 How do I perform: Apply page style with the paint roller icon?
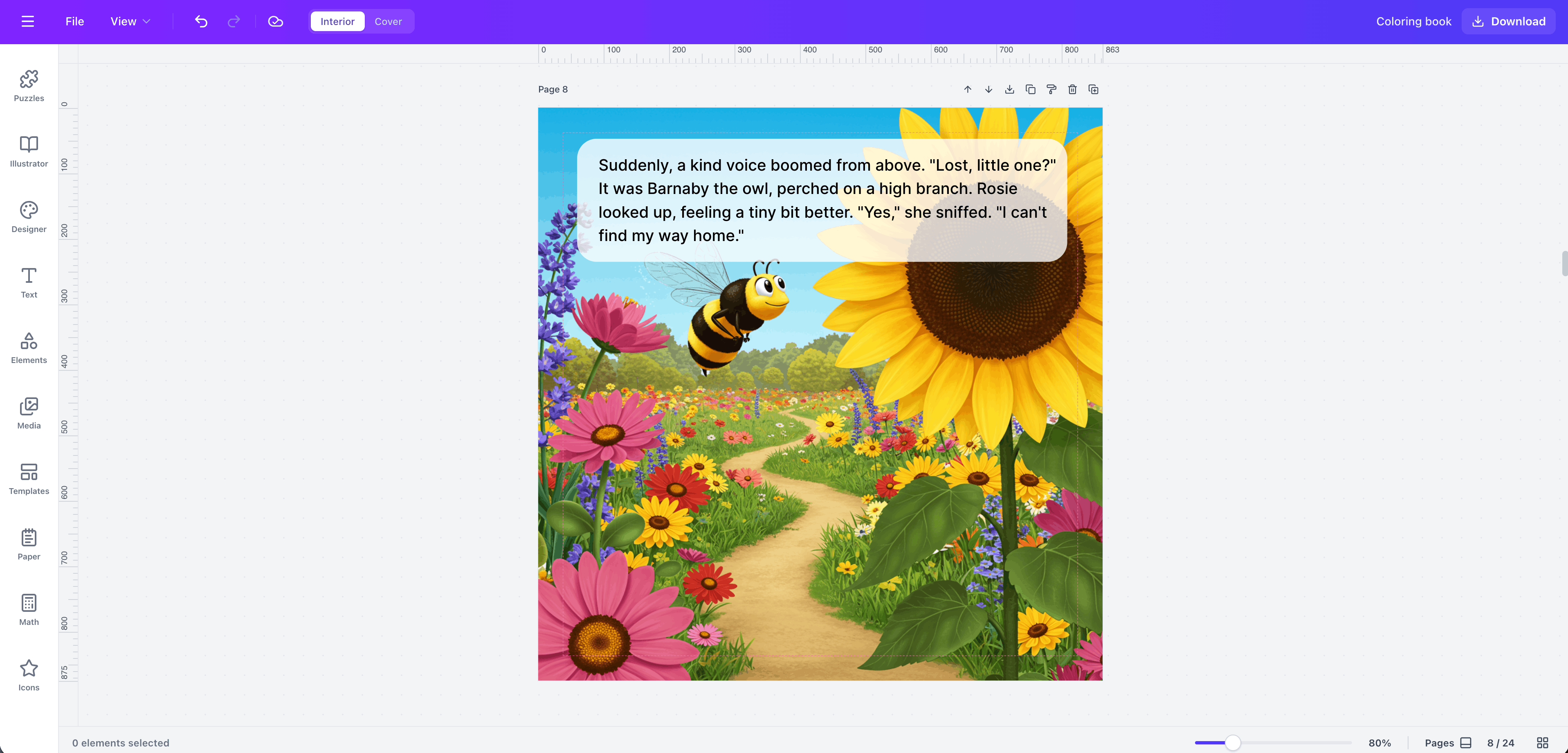1051,89
